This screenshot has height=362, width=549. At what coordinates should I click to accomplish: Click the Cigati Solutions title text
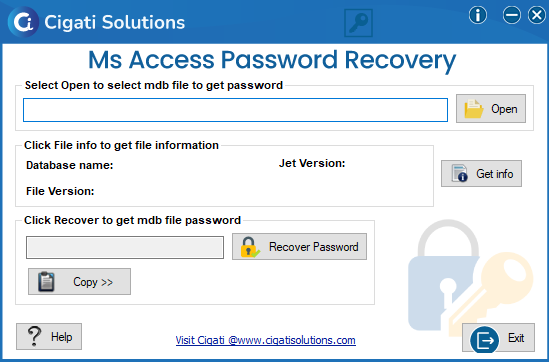pos(114,22)
